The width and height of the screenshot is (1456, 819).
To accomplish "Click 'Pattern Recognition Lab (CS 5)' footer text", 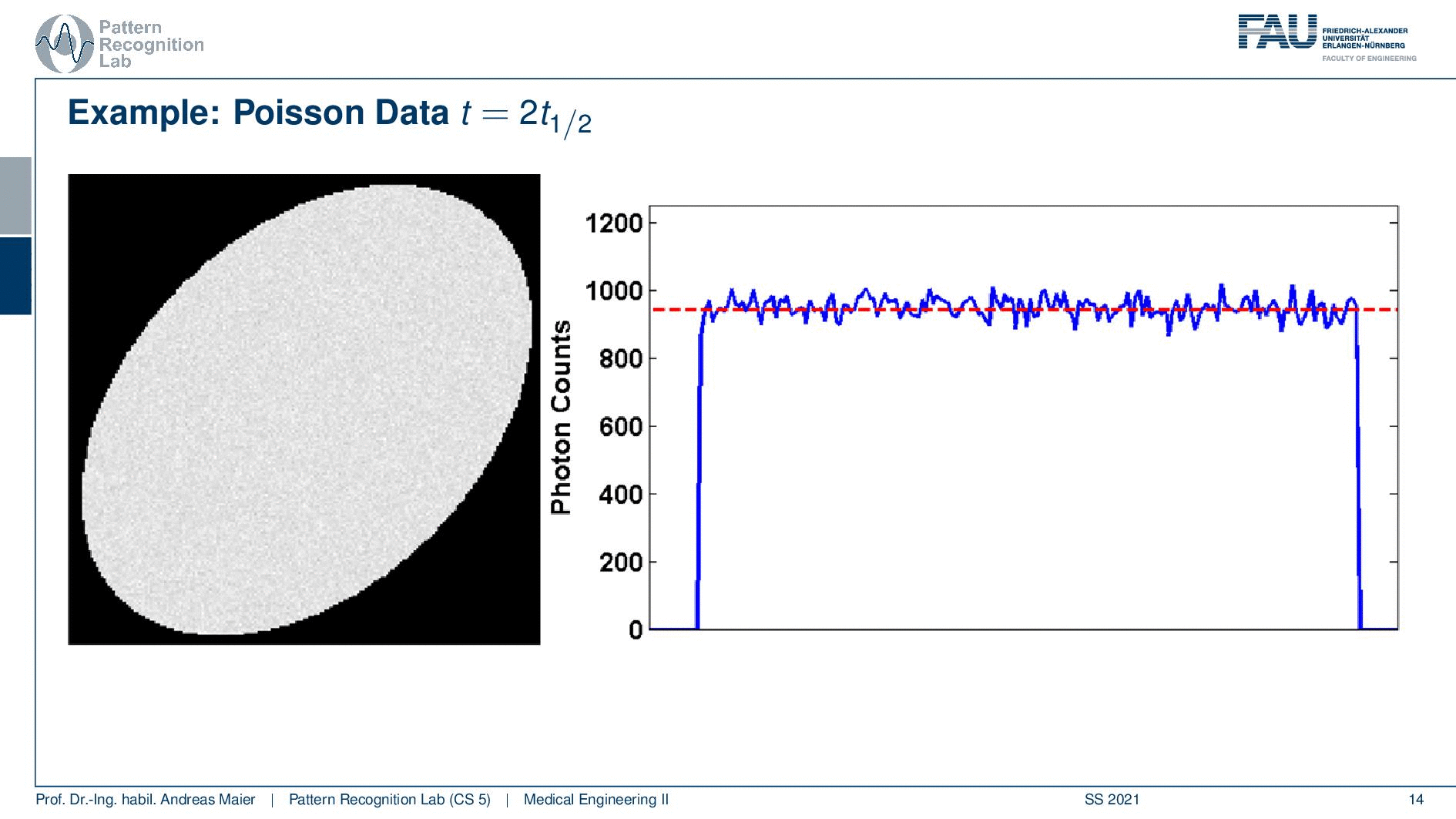I will 390,800.
